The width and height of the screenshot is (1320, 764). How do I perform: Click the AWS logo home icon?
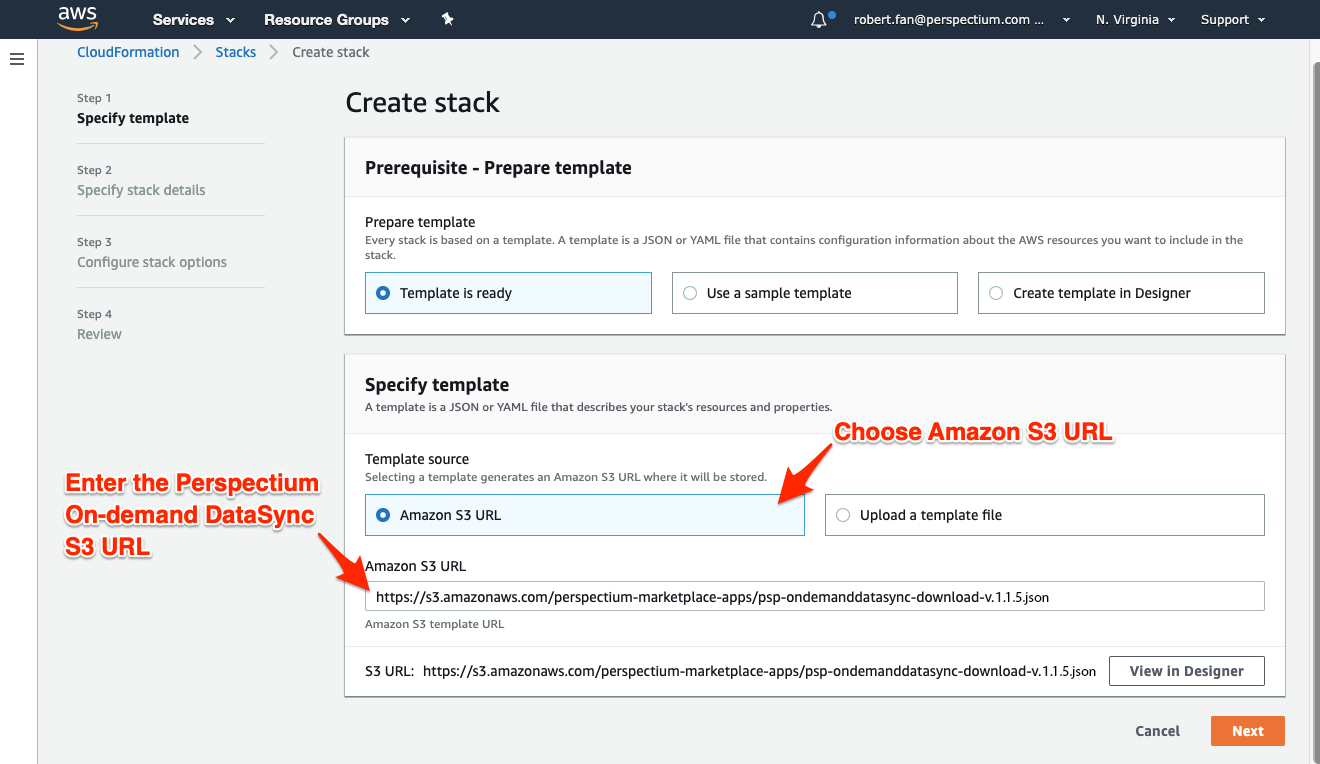click(77, 19)
